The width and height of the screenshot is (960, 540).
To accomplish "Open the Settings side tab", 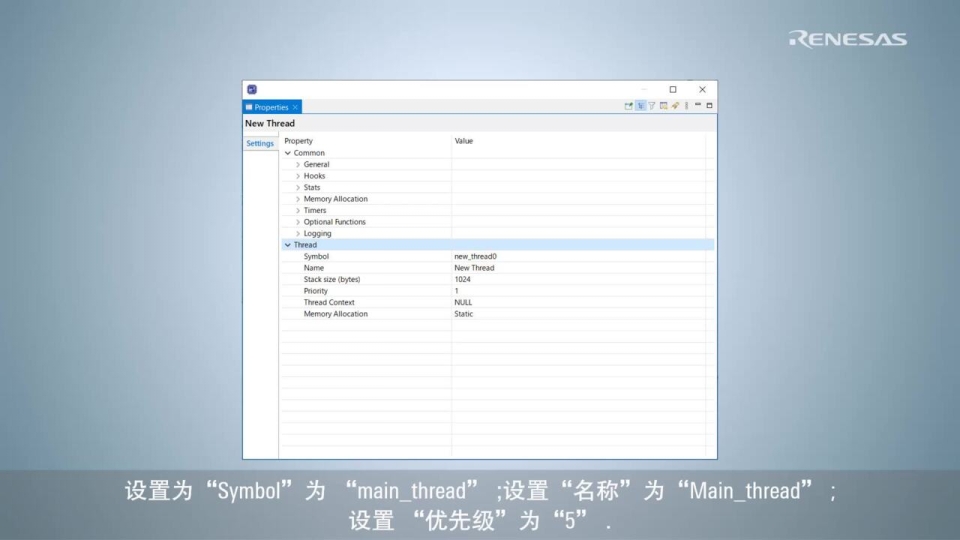I will point(260,143).
